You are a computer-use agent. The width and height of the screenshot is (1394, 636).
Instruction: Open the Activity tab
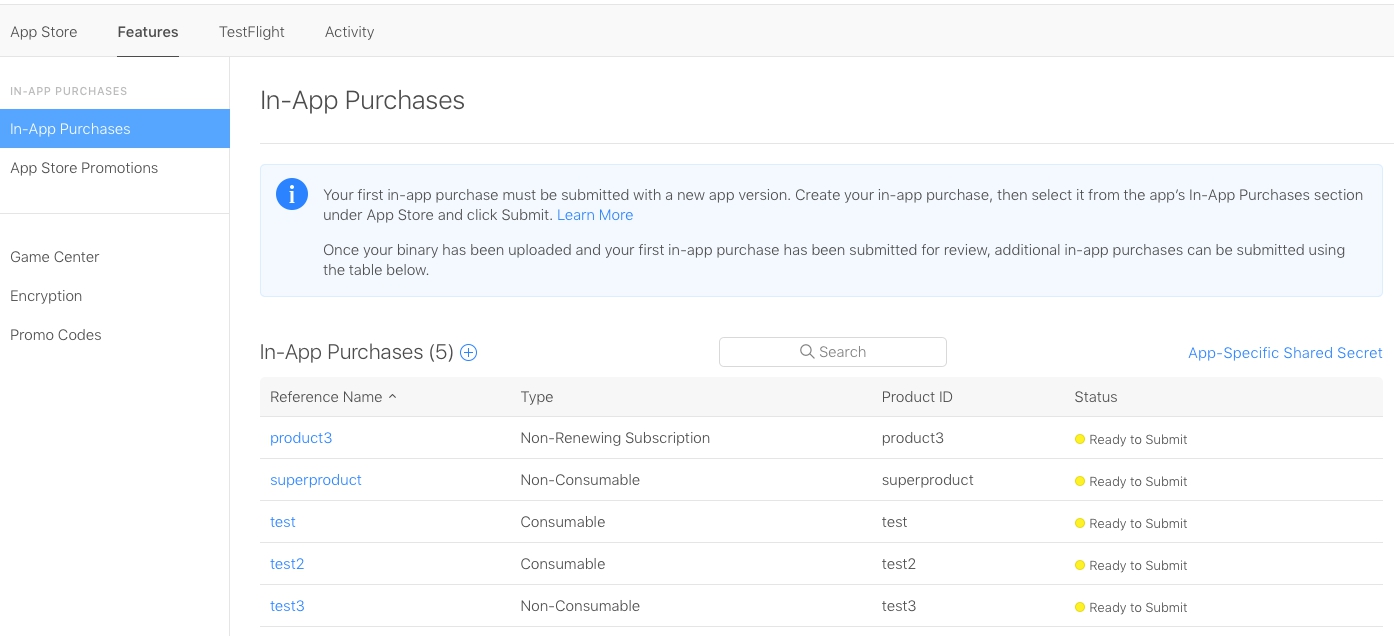pyautogui.click(x=349, y=32)
